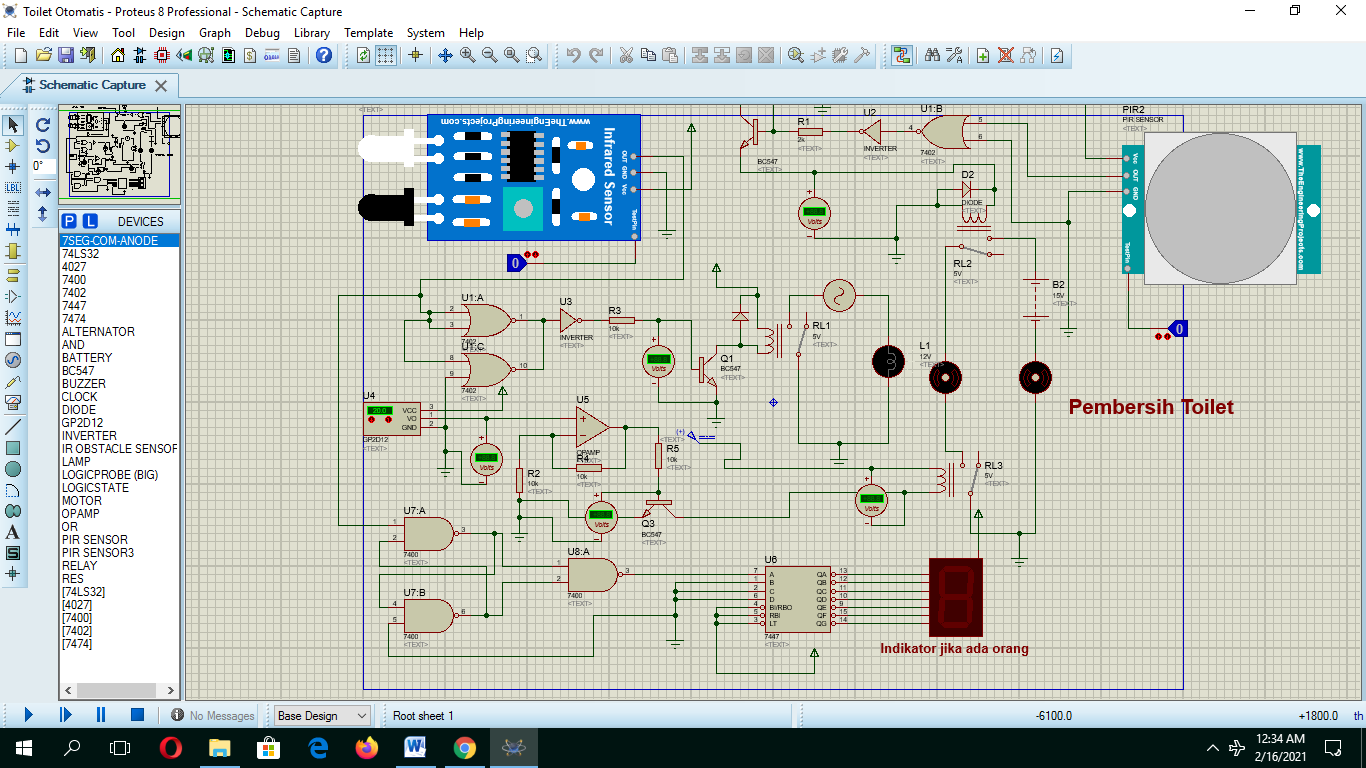Stop the simulation

[x=137, y=715]
